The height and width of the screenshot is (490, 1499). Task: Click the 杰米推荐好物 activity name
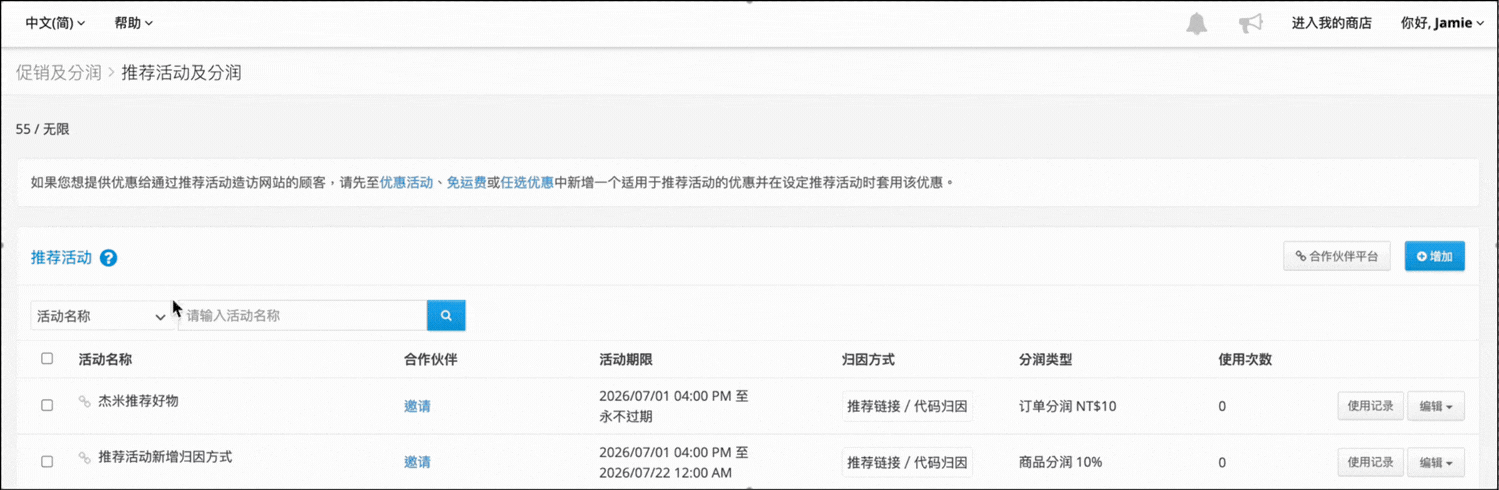[x=138, y=401]
